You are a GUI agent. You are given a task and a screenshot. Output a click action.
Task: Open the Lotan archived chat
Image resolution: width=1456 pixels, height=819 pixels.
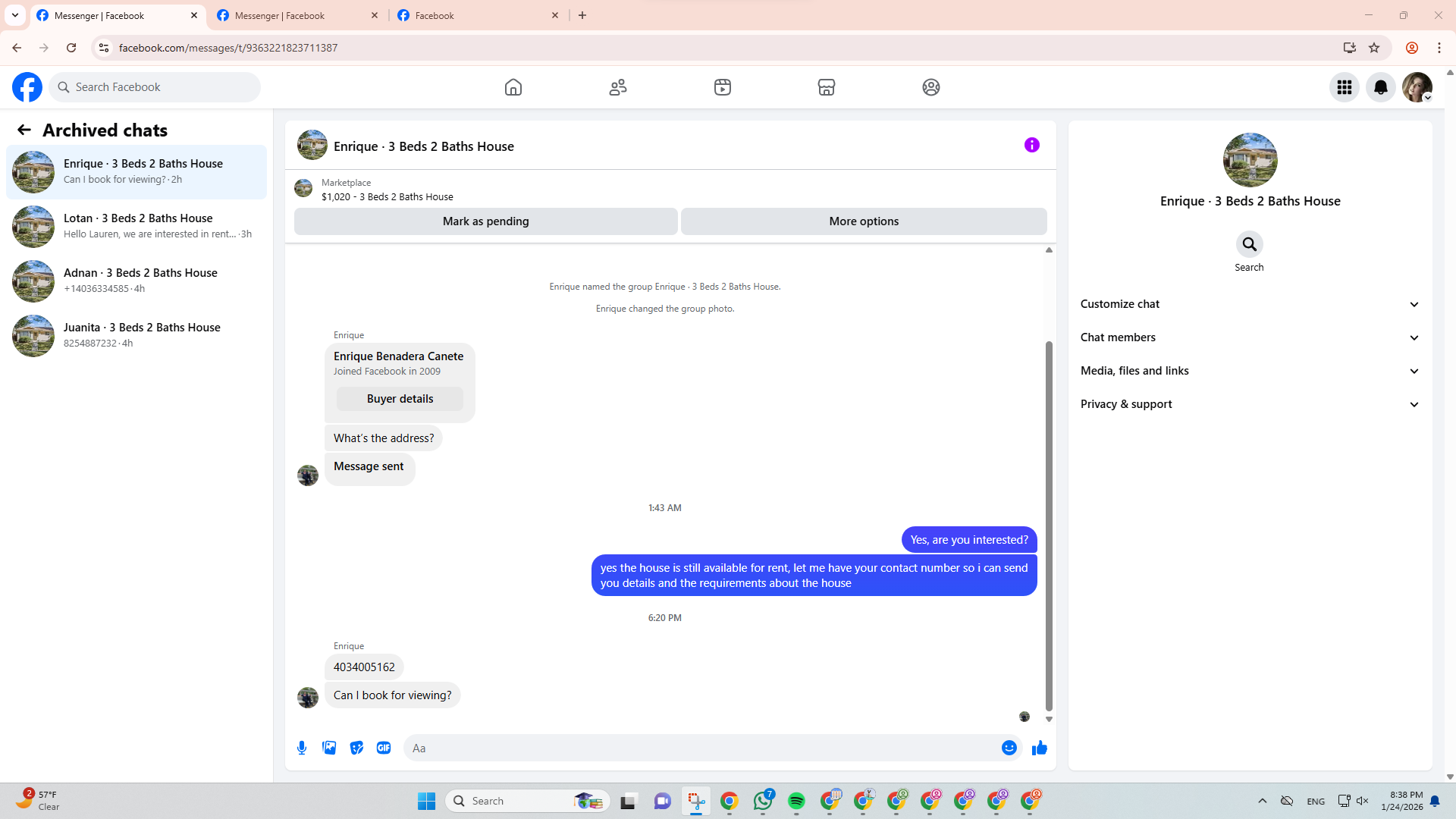click(x=136, y=226)
